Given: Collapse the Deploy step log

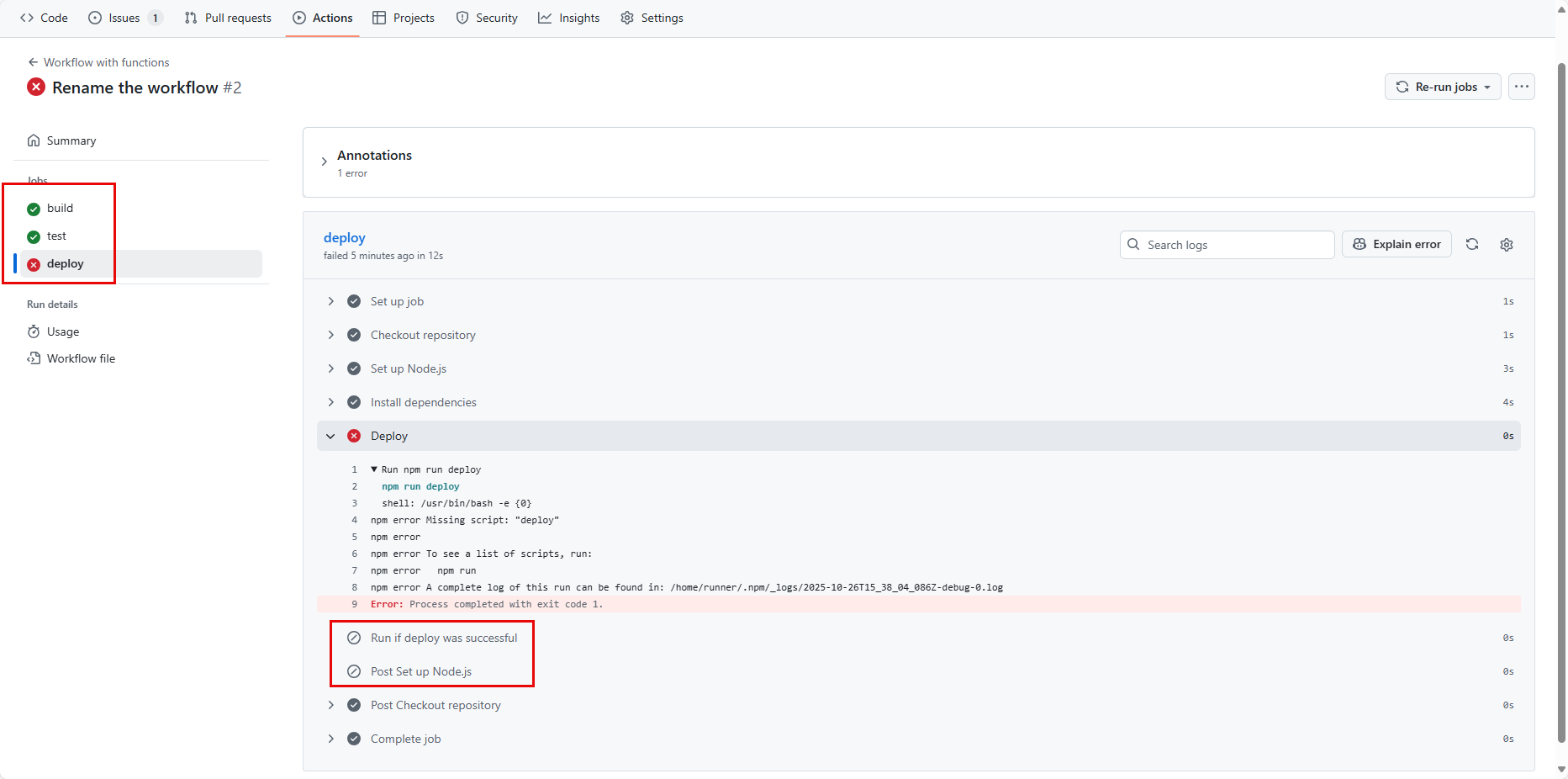Looking at the screenshot, I should [330, 436].
